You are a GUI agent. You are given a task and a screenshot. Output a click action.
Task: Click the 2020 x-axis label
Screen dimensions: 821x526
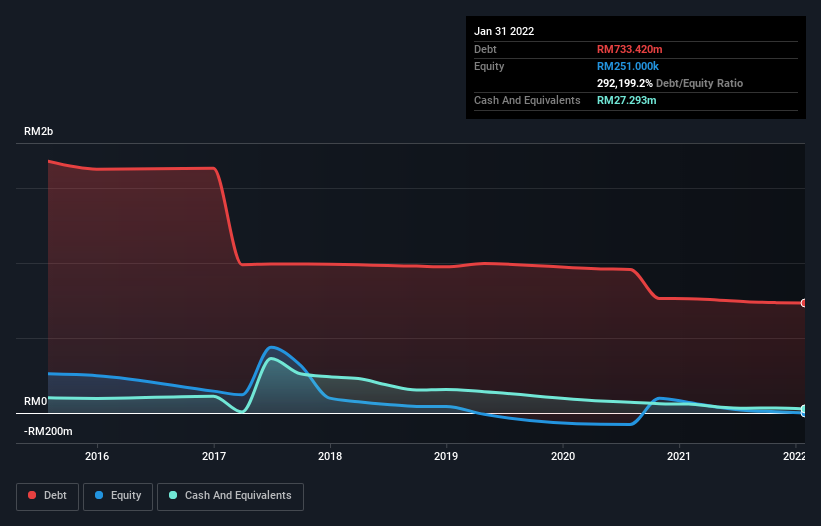(563, 456)
